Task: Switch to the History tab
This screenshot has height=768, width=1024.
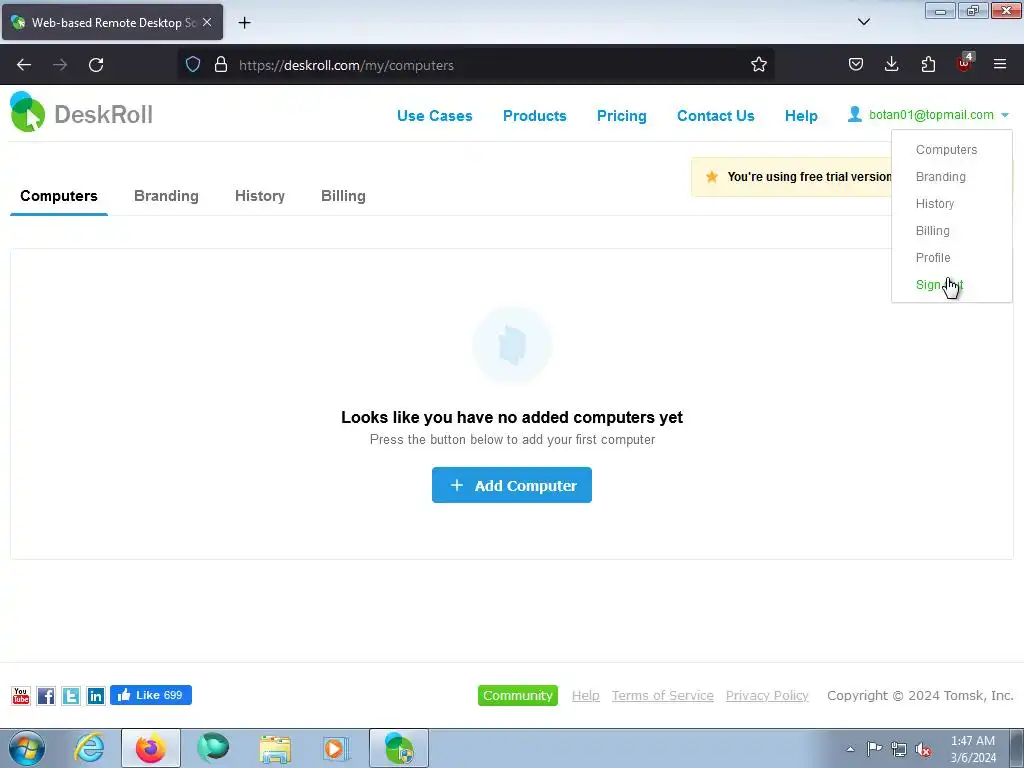Action: [260, 196]
